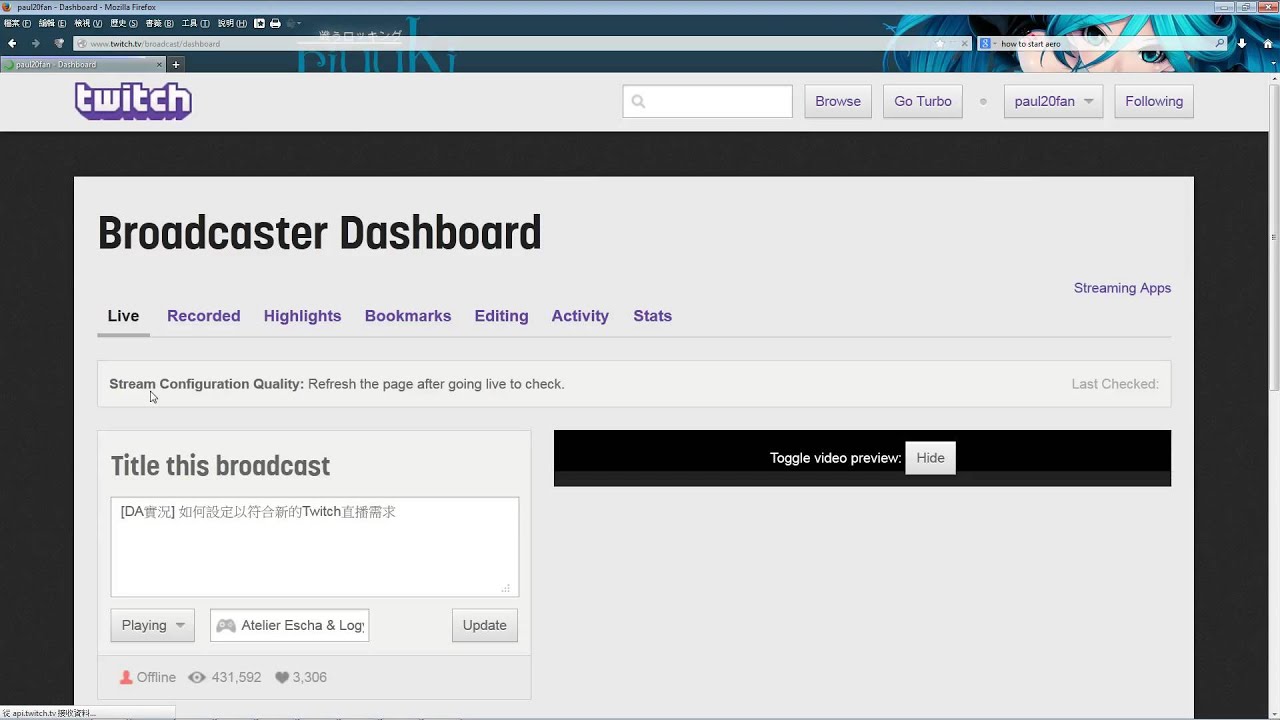Open the 說明 (Help) menu
Screen dimensions: 1280x720
232,23
